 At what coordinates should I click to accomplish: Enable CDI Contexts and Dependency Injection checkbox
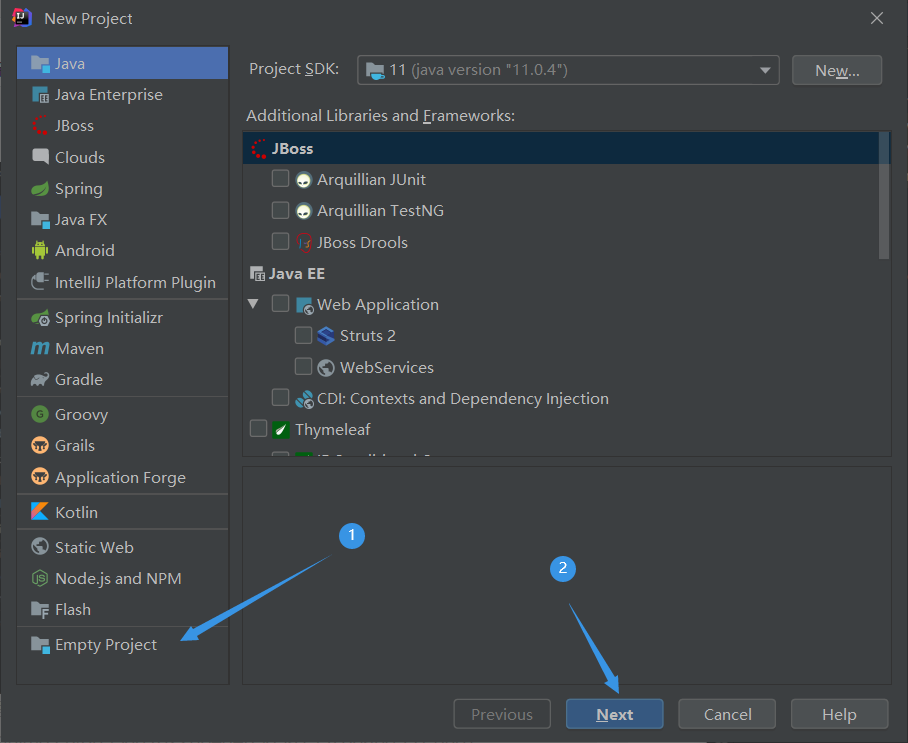[x=280, y=397]
